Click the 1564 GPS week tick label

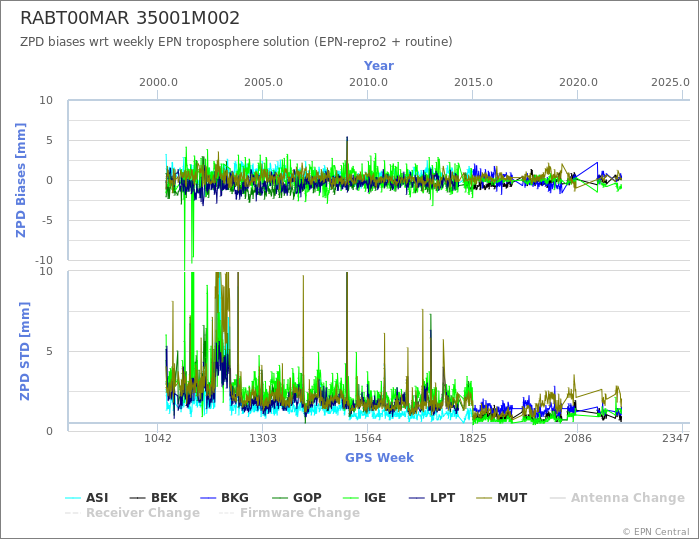[x=367, y=438]
